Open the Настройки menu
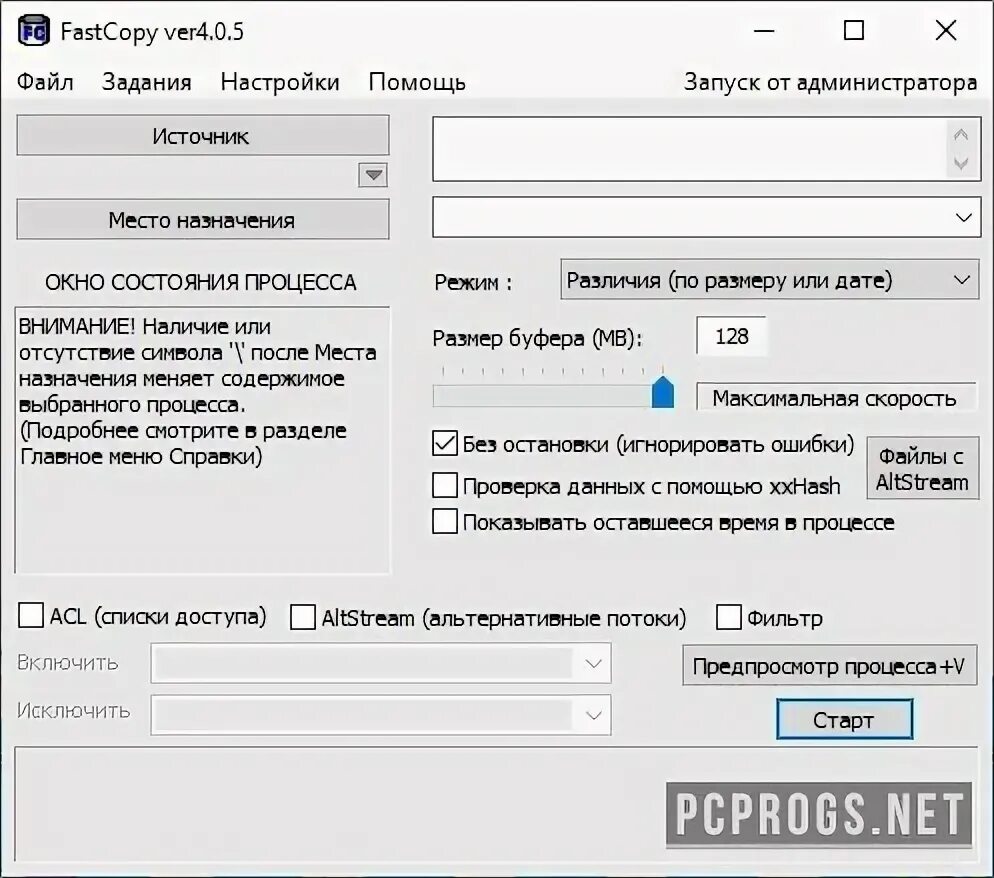The image size is (994, 878). 280,82
